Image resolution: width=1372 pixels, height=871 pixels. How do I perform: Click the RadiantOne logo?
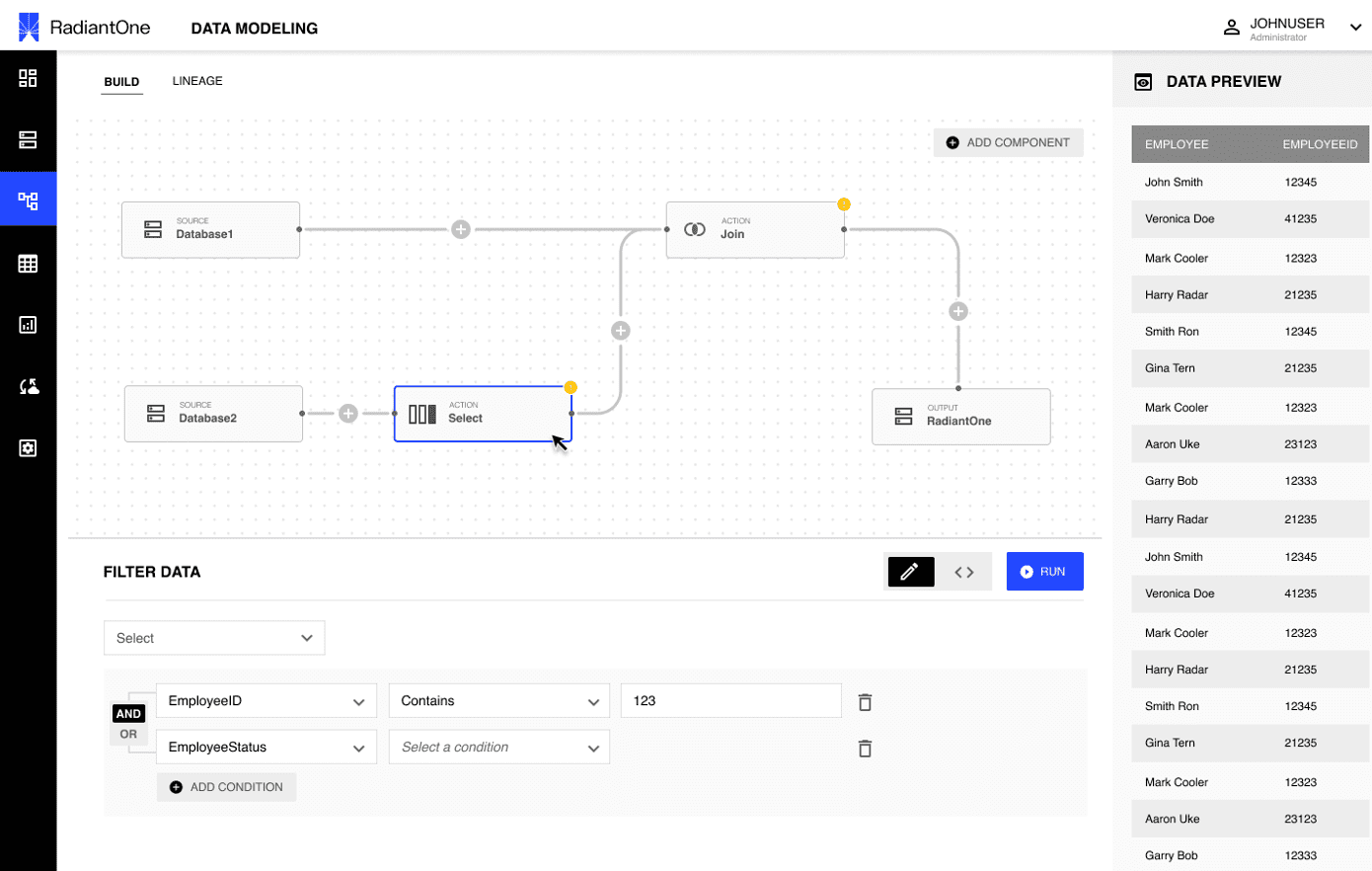(x=84, y=28)
